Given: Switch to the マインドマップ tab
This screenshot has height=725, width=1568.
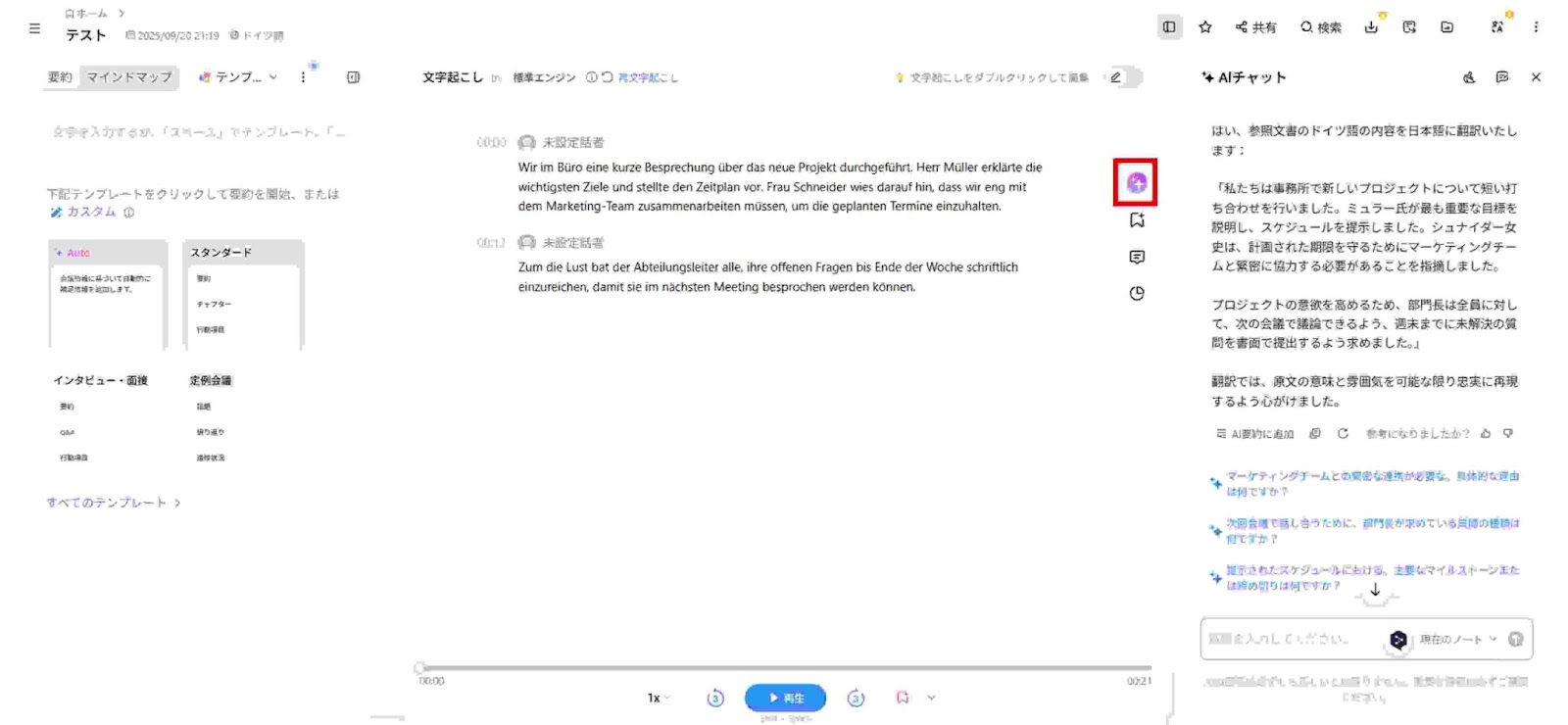Looking at the screenshot, I should pos(128,76).
